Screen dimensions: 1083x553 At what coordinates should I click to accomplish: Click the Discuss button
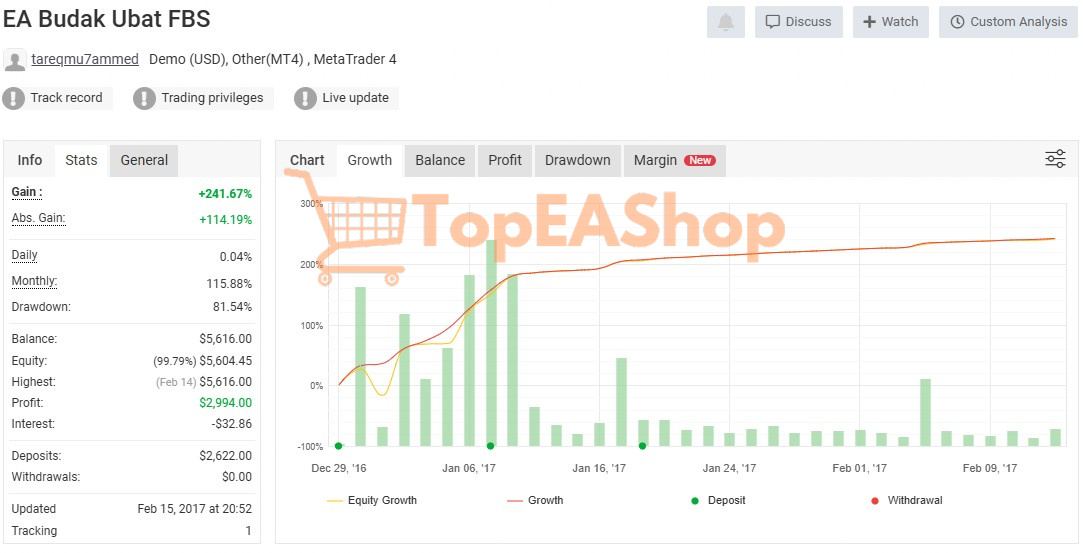(x=798, y=22)
